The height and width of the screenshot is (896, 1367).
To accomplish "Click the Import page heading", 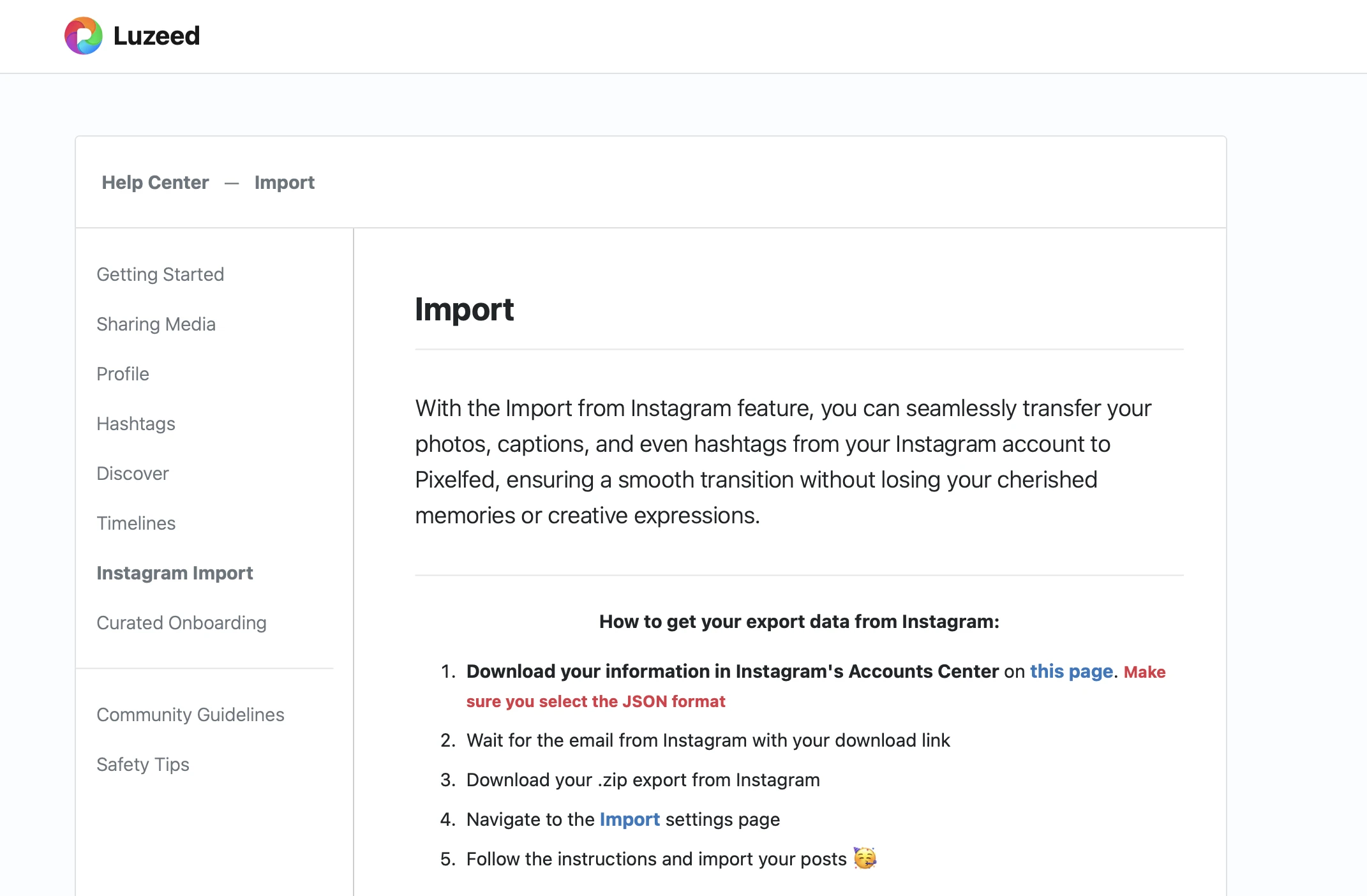I will coord(464,310).
